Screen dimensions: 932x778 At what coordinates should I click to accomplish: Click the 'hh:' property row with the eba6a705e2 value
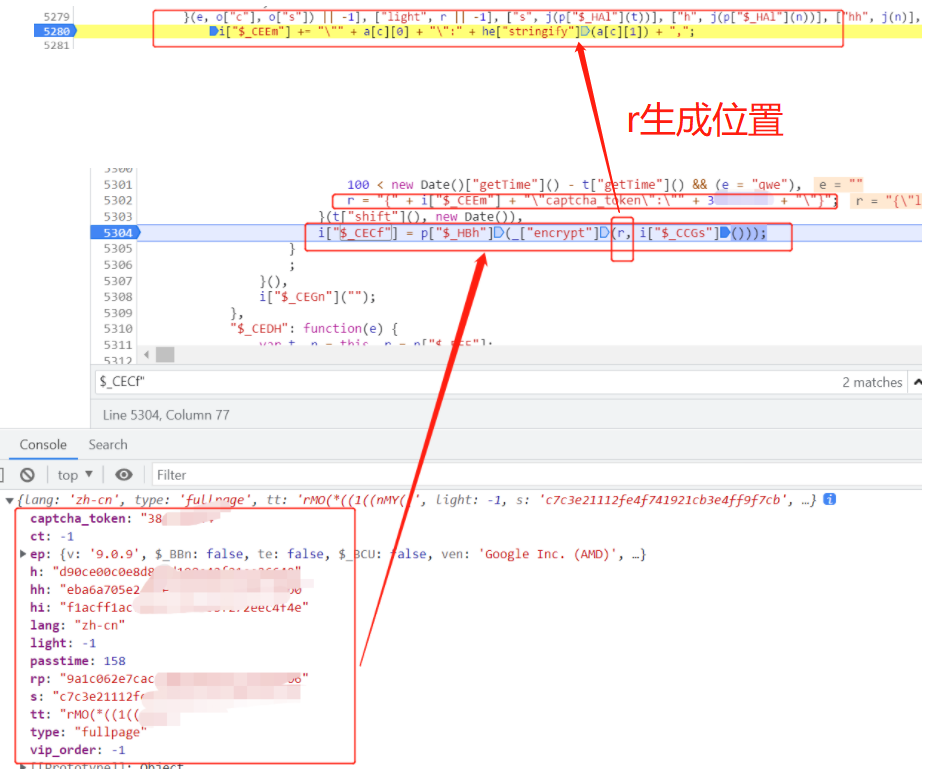click(x=166, y=590)
